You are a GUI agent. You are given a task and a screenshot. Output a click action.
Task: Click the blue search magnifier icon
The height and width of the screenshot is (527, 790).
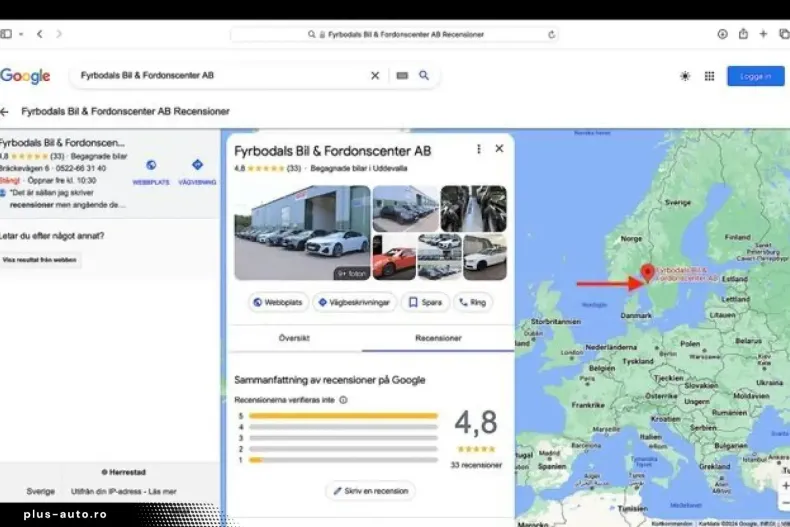click(424, 75)
